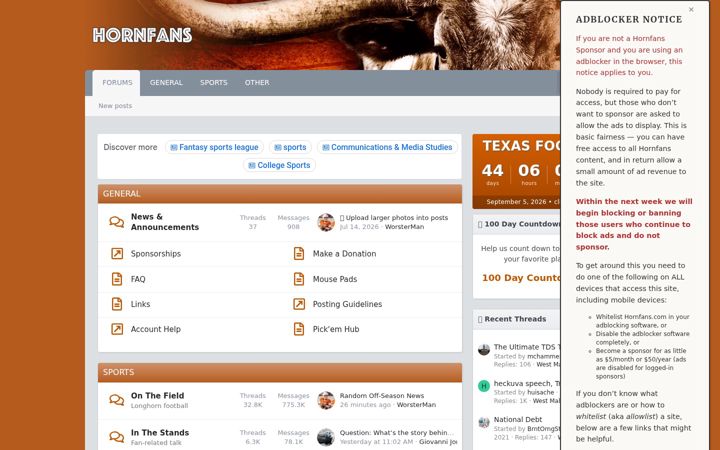The height and width of the screenshot is (450, 720).
Task: Click the On The Field forum icon
Action: (117, 400)
